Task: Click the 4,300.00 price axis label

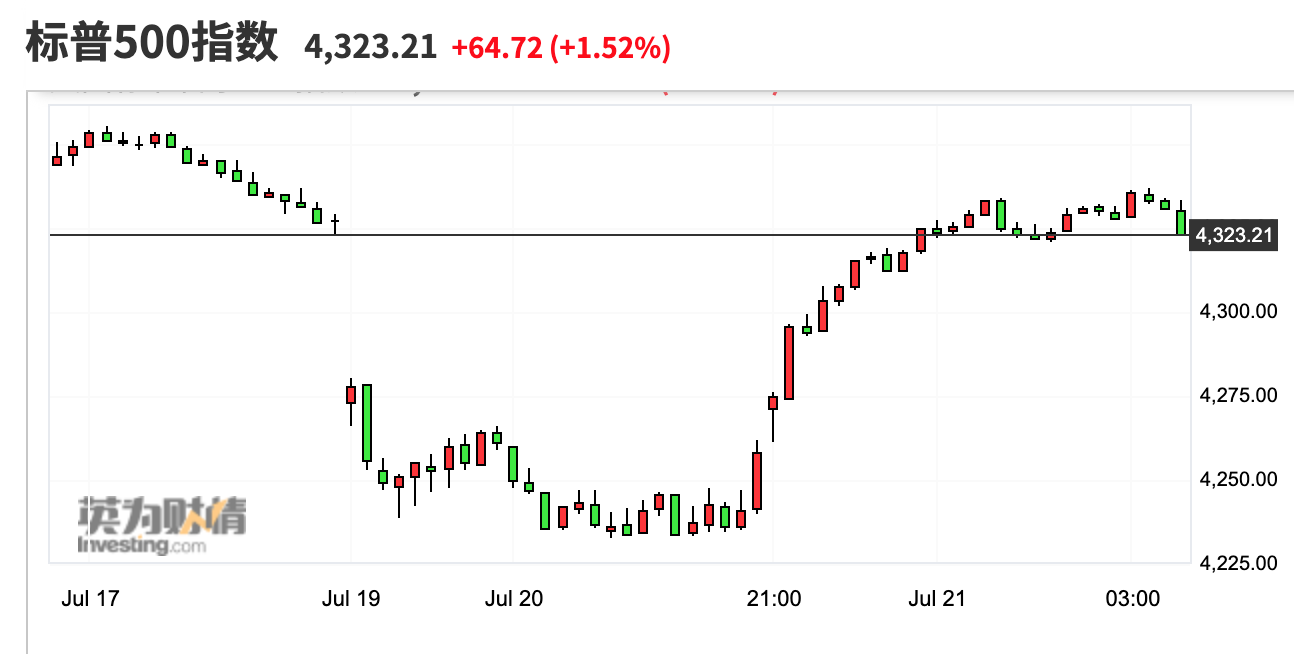Action: tap(1239, 311)
